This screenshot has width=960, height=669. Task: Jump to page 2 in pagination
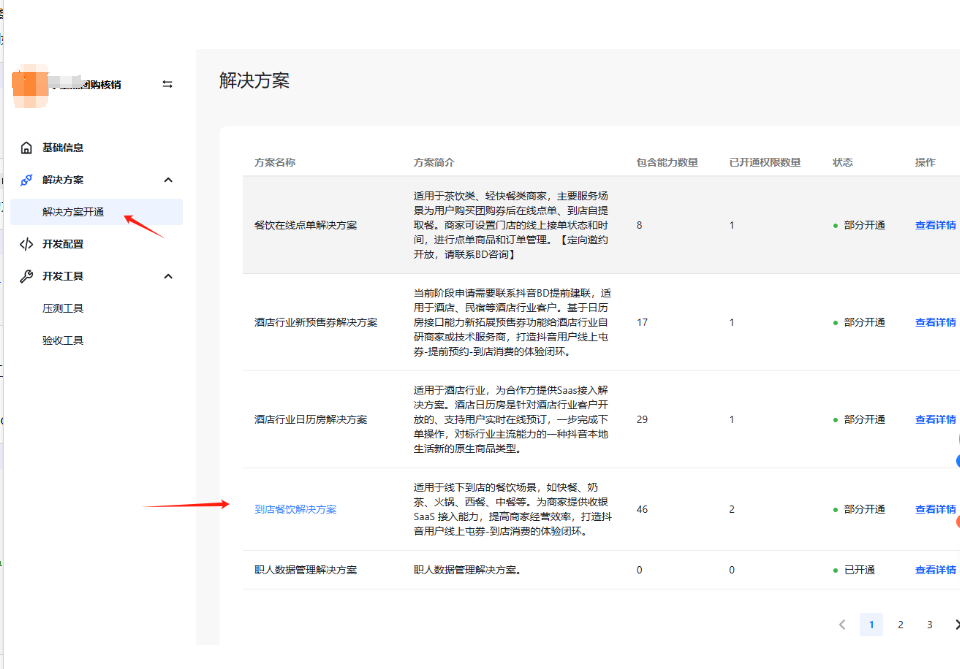click(900, 625)
